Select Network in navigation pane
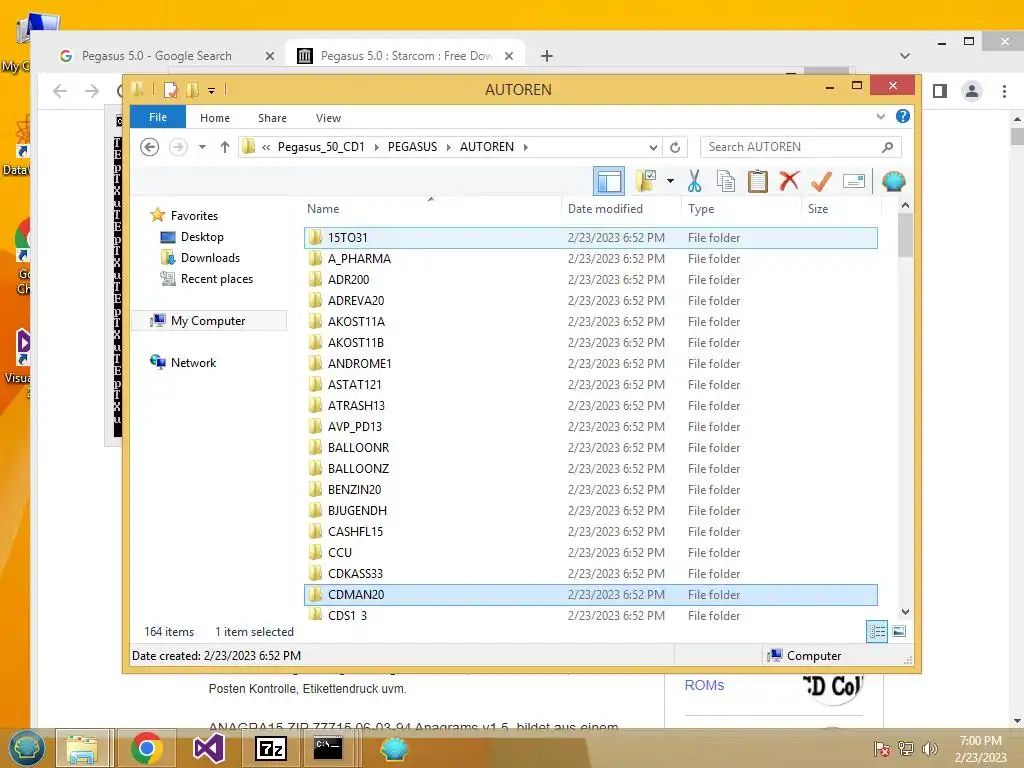 pos(193,362)
